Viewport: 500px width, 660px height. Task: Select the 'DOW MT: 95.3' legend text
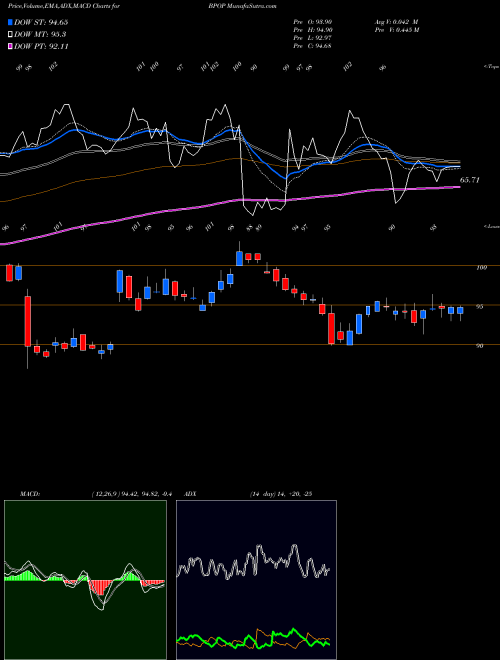pyautogui.click(x=40, y=35)
